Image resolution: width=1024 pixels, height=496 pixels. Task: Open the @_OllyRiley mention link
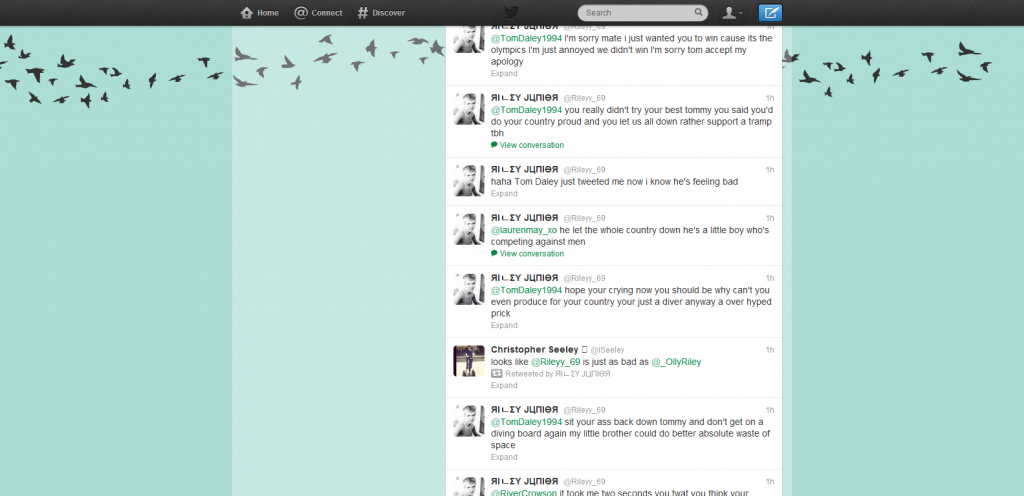(x=676, y=362)
